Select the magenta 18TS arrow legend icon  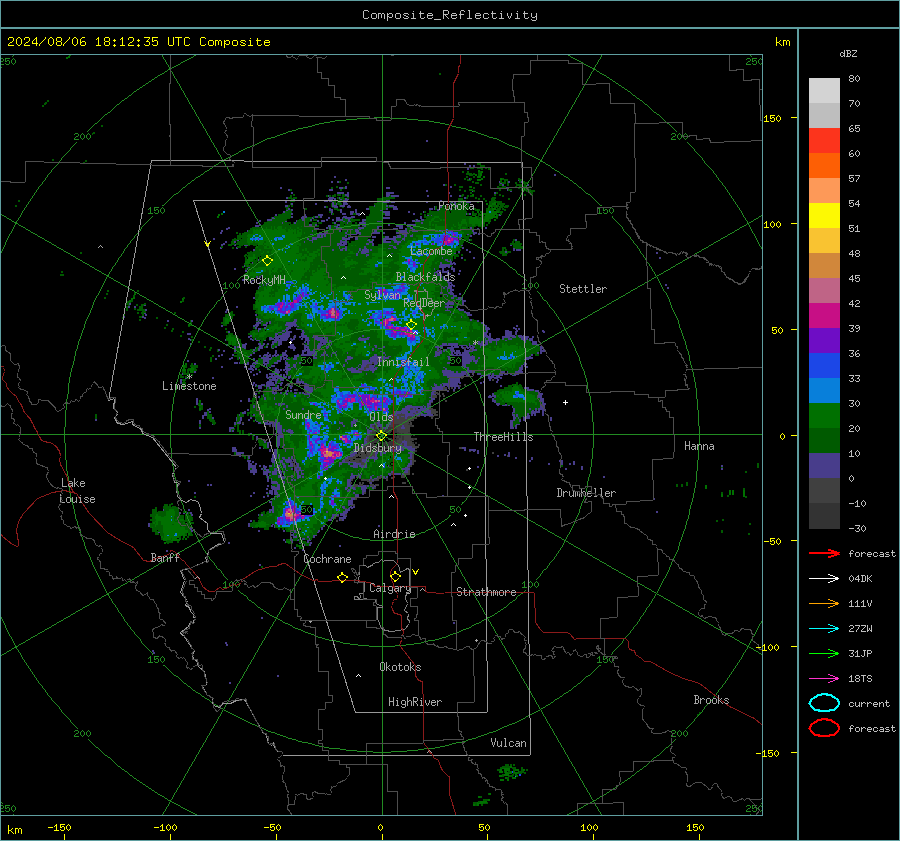[824, 679]
